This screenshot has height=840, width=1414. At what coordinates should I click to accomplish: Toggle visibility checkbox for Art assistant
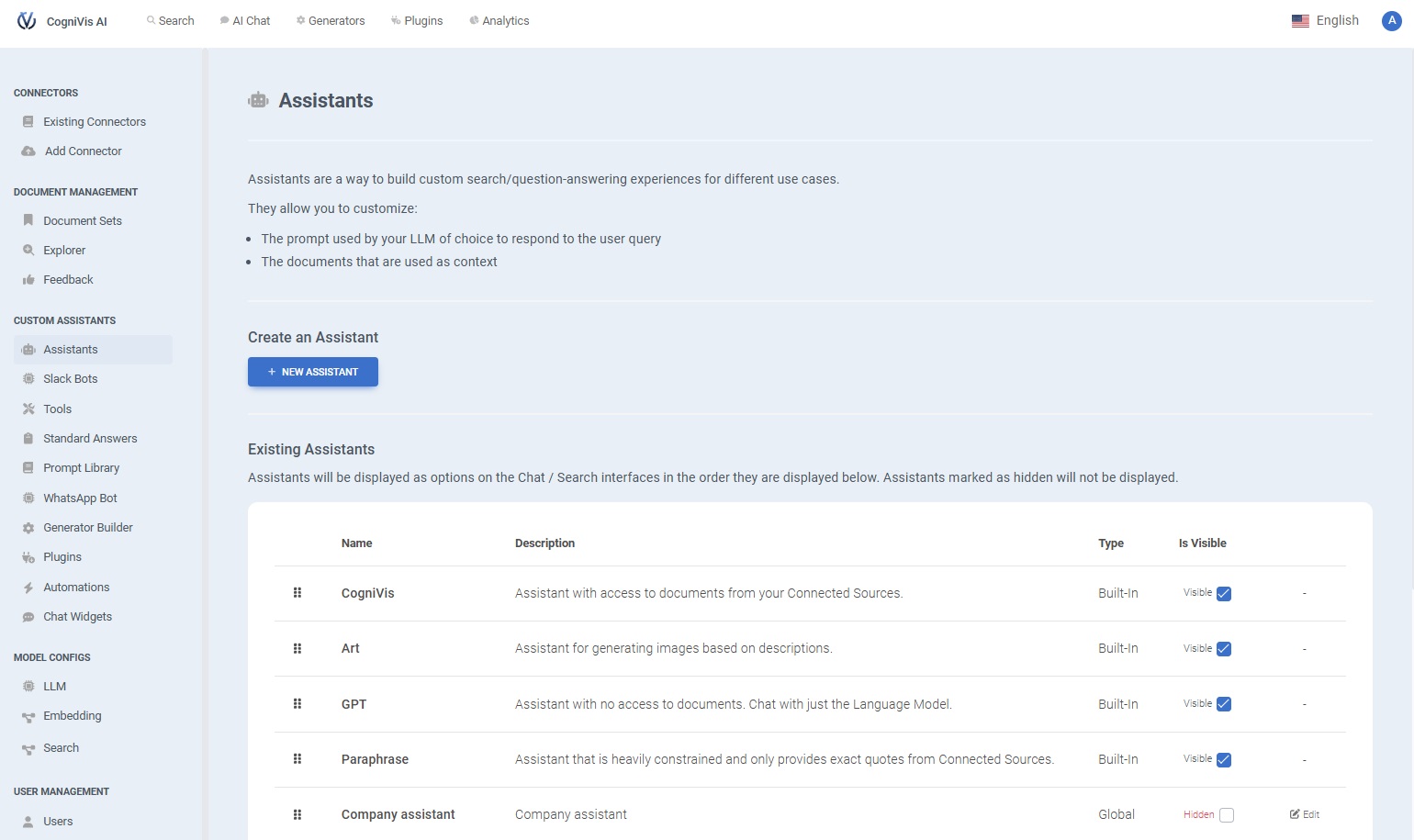point(1224,649)
